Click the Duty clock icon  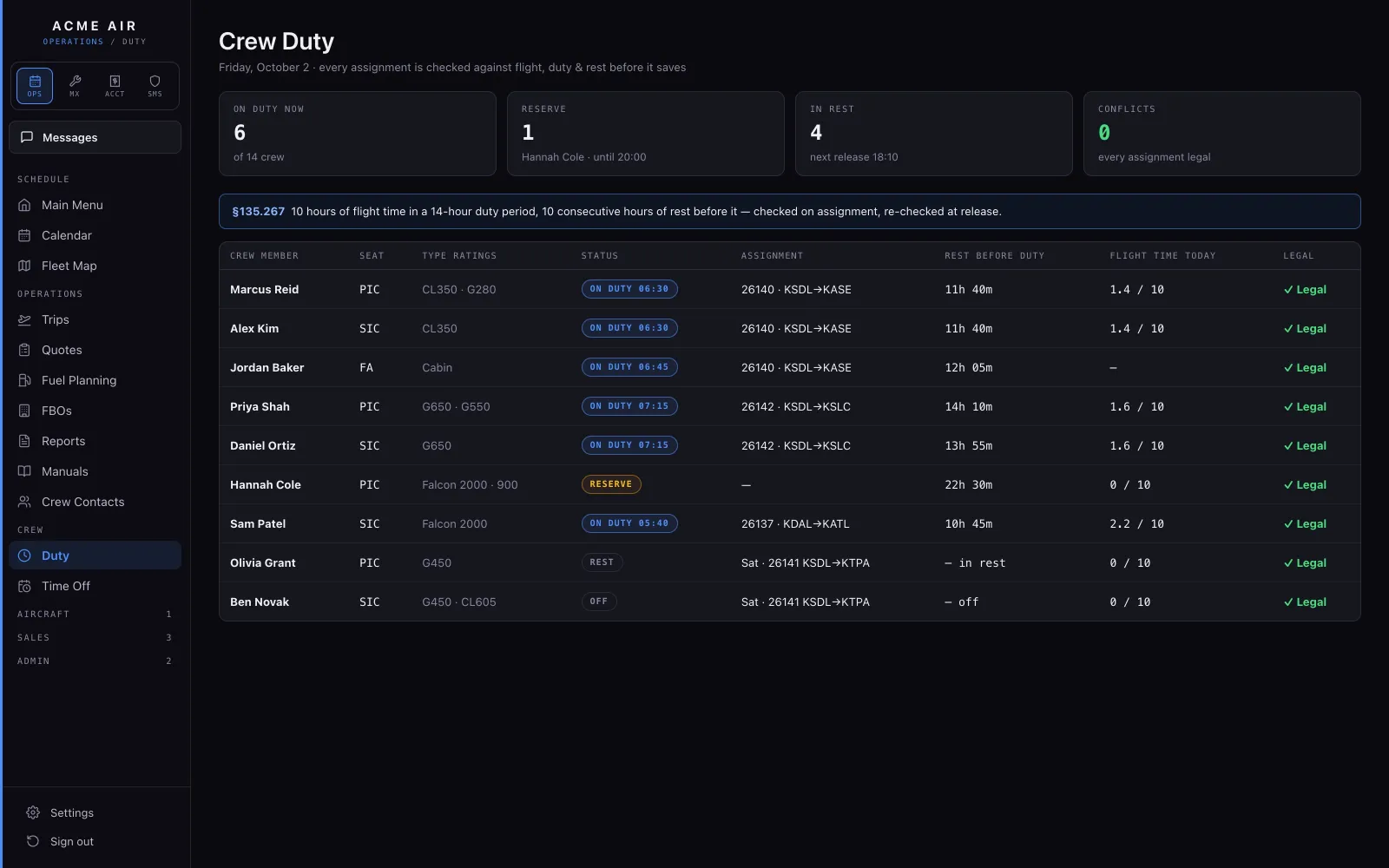24,556
